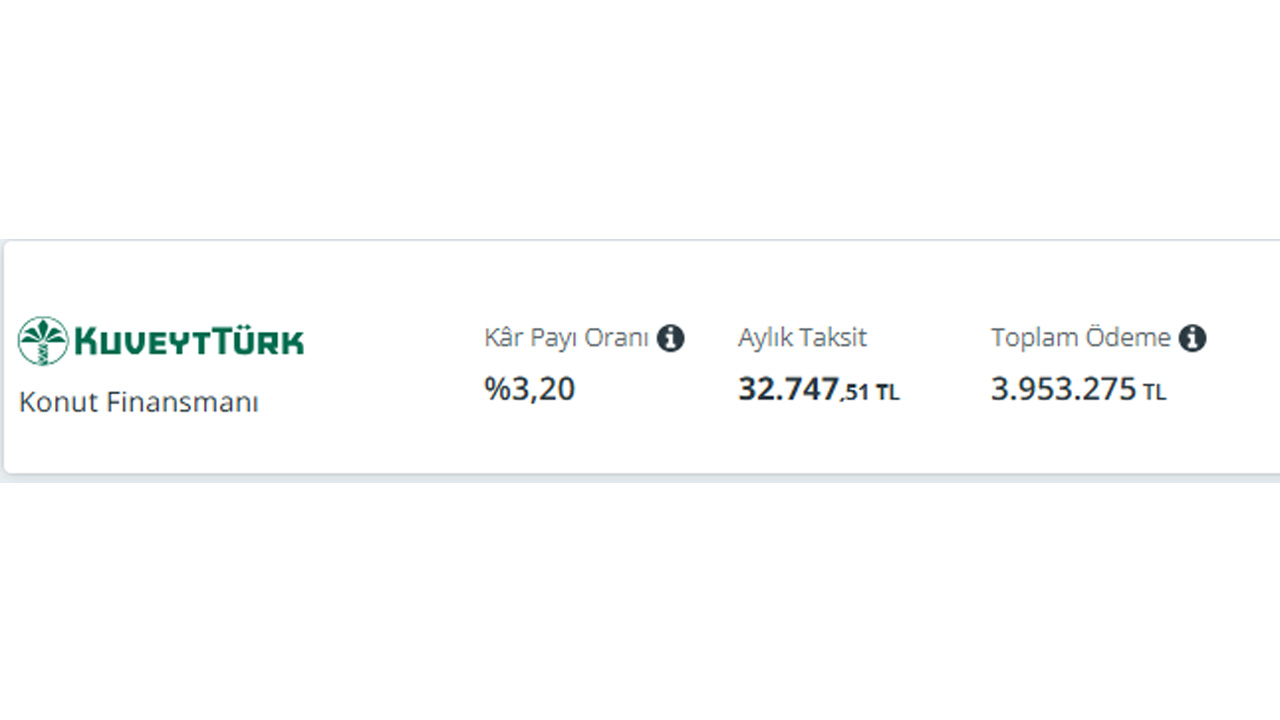This screenshot has height=720, width=1280.
Task: Click the word Oranı in rate label
Action: pyautogui.click(x=617, y=338)
